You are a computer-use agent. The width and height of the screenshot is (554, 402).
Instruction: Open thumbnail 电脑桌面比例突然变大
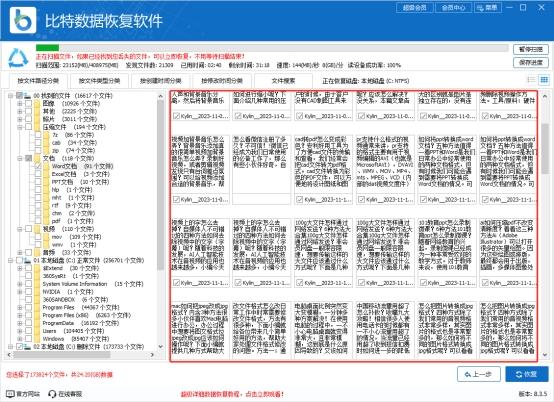point(323,329)
